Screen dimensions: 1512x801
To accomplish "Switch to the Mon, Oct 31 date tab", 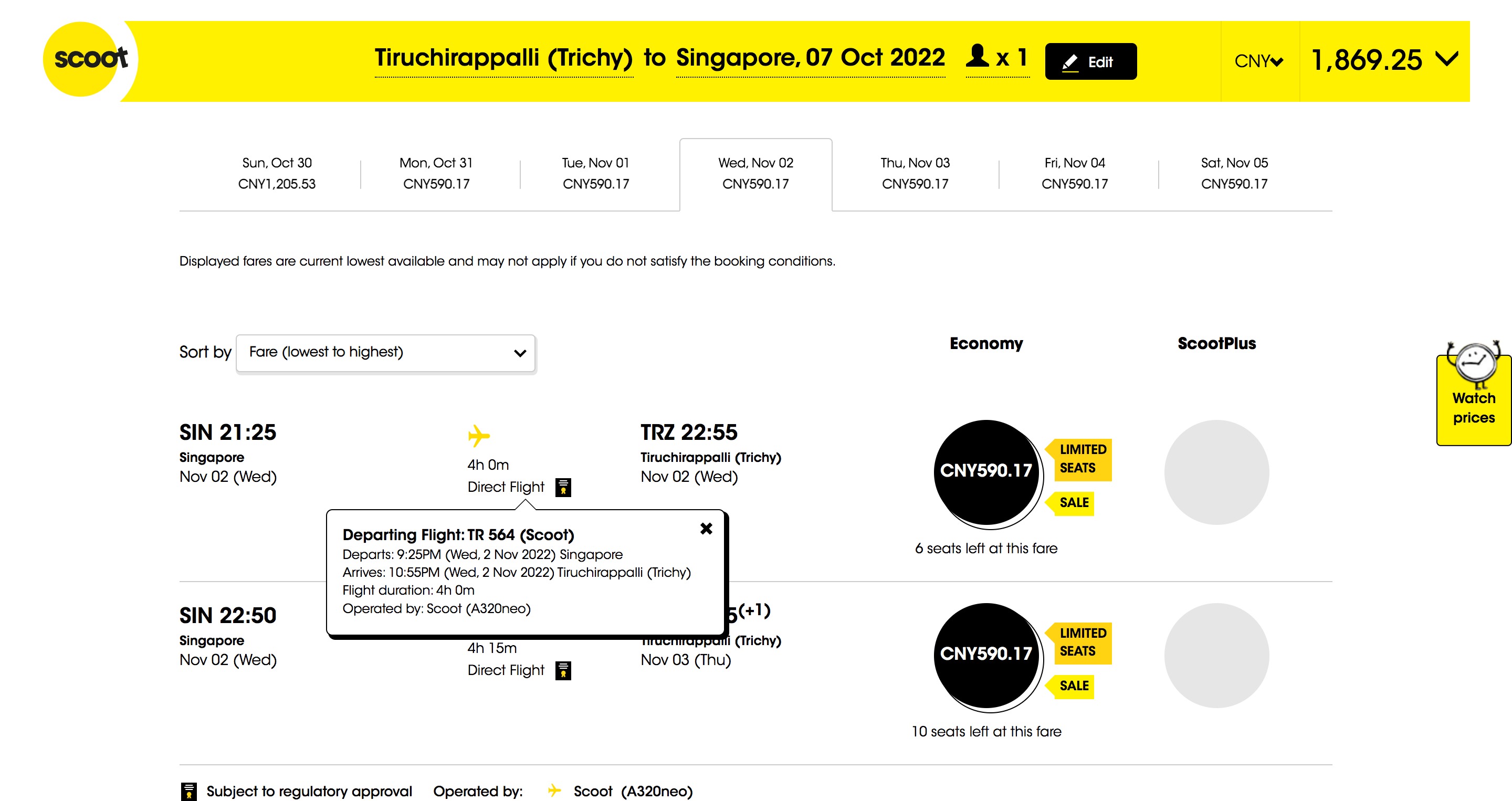I will point(436,173).
